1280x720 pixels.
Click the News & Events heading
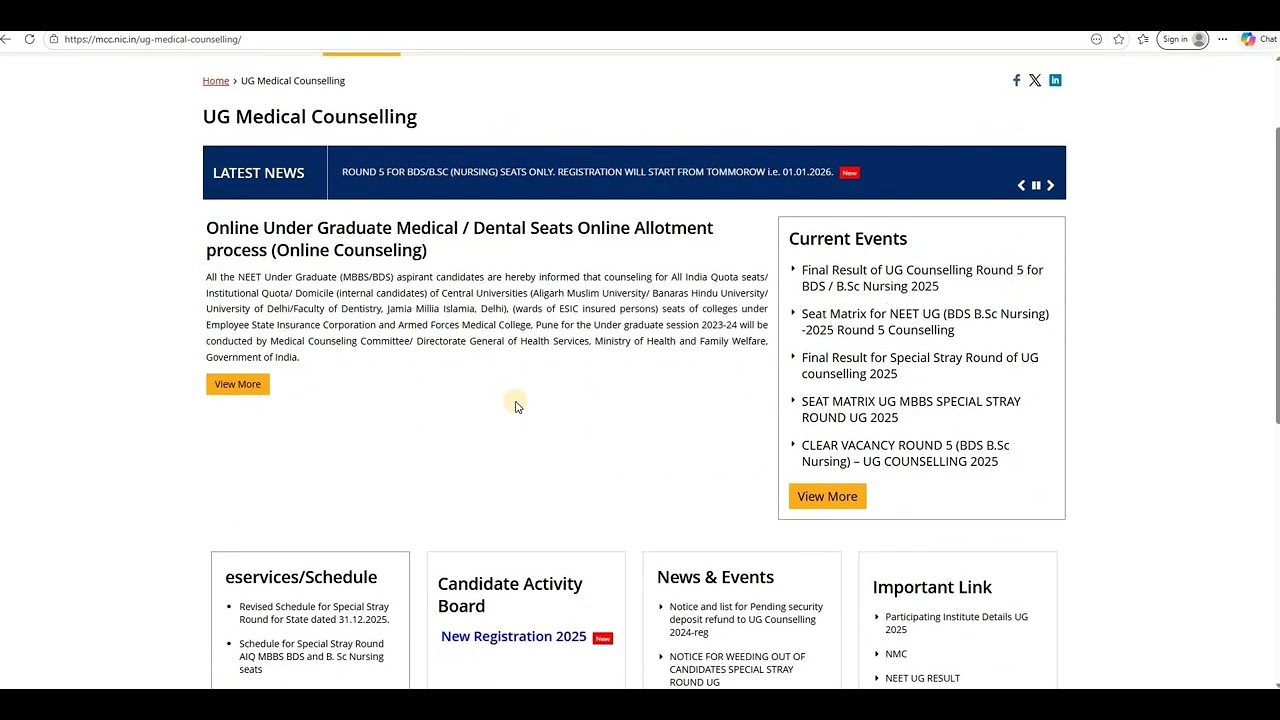(x=715, y=577)
